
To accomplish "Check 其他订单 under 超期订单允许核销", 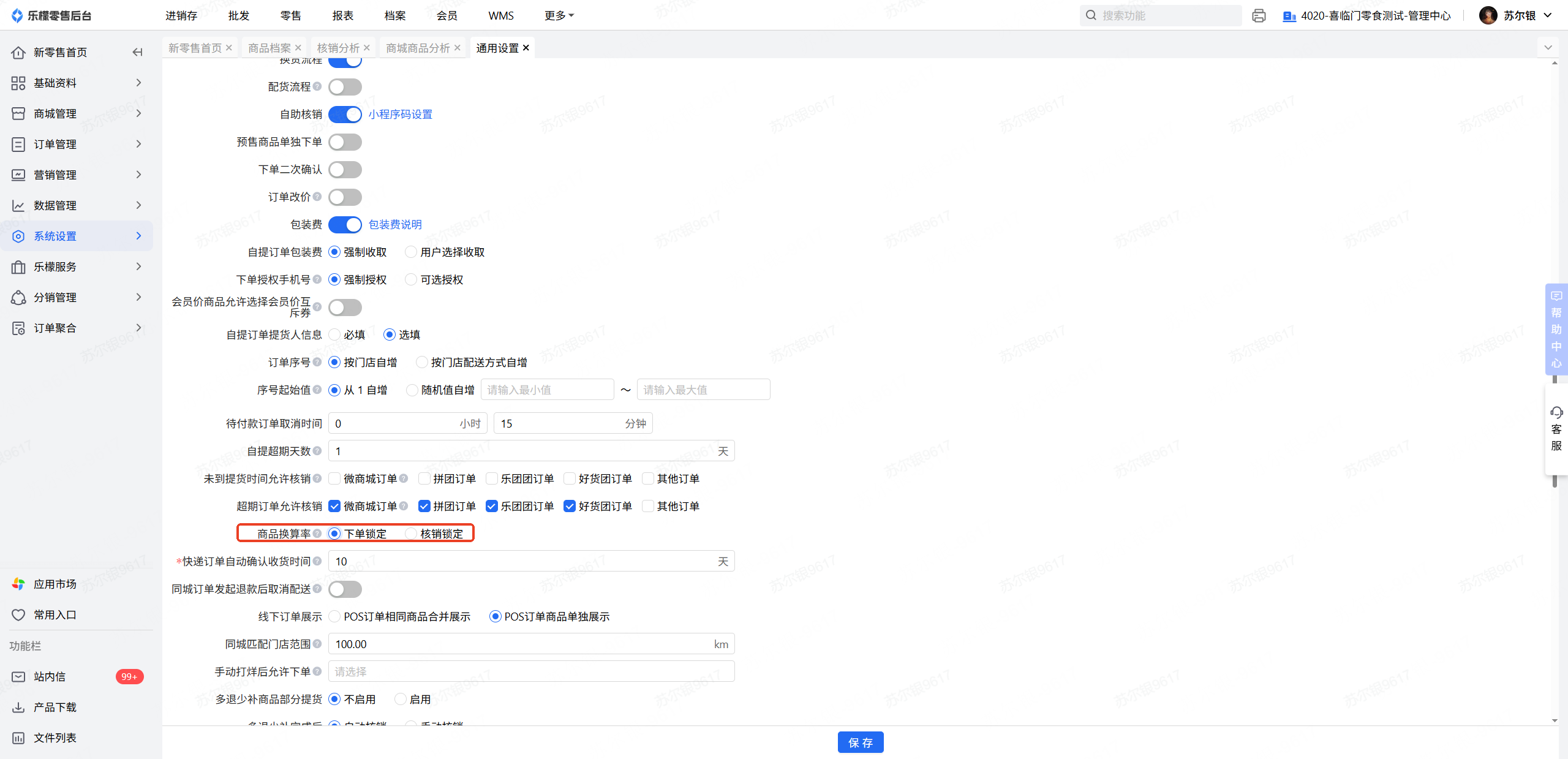I will tap(648, 506).
